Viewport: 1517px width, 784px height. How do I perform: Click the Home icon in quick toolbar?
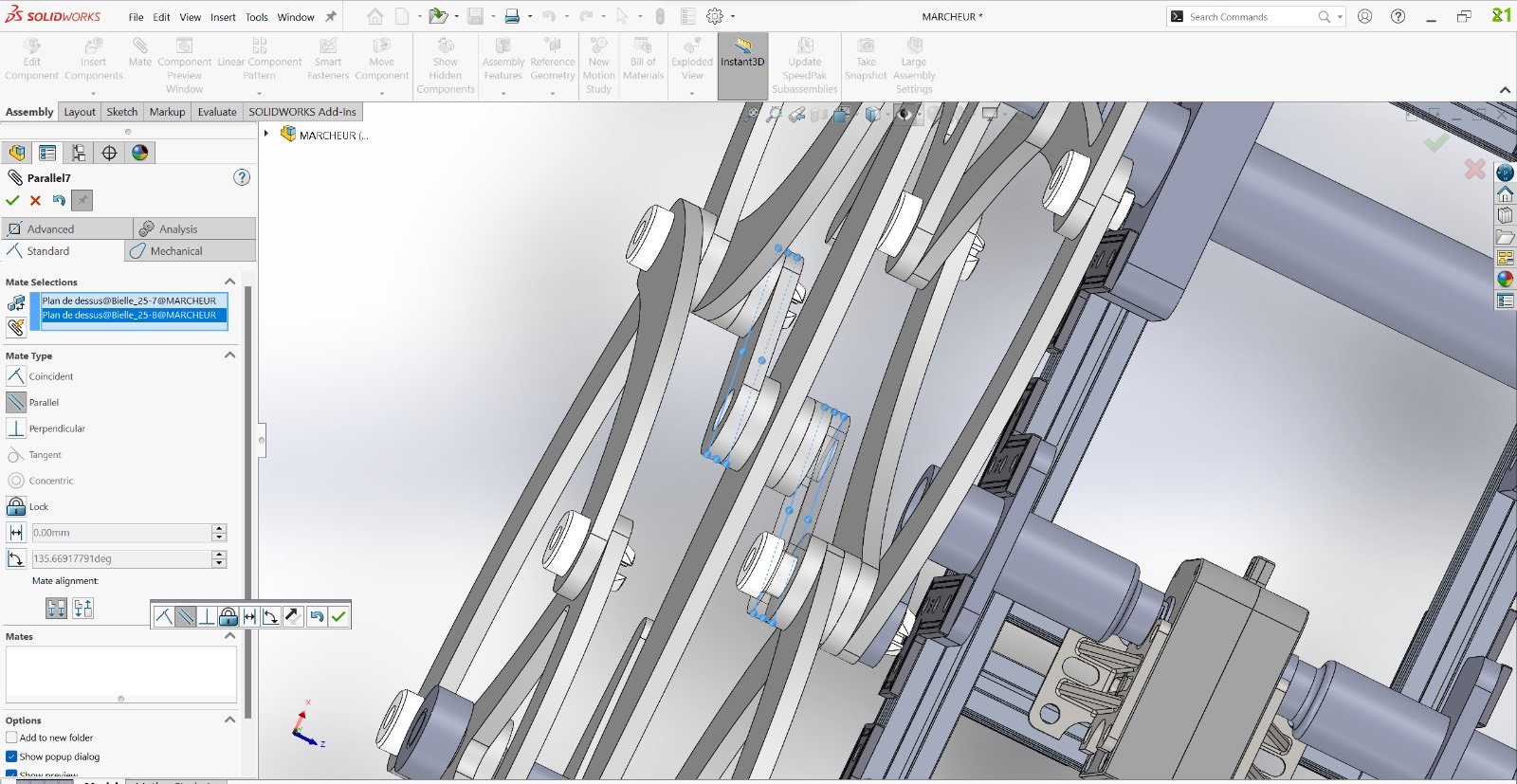pyautogui.click(x=375, y=16)
